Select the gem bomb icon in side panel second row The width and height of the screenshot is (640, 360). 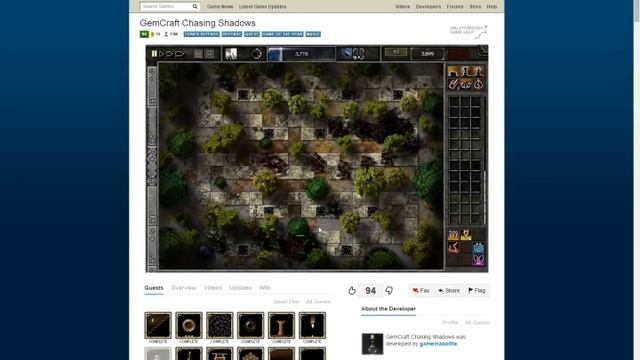(x=453, y=84)
